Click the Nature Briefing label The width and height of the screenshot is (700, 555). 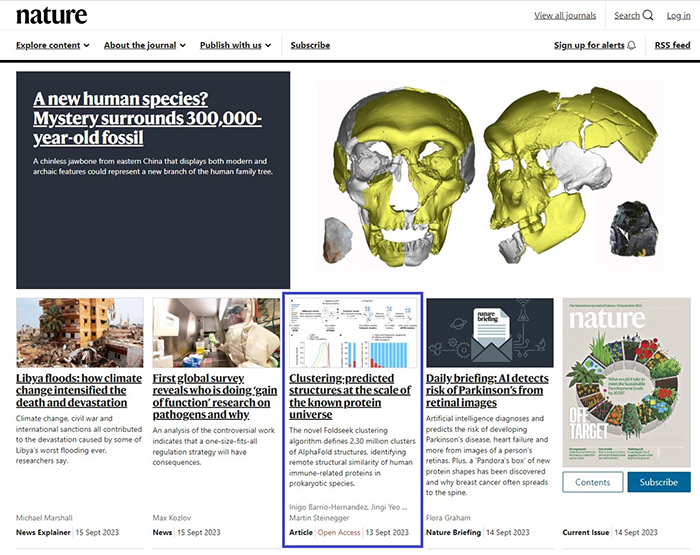coord(453,532)
